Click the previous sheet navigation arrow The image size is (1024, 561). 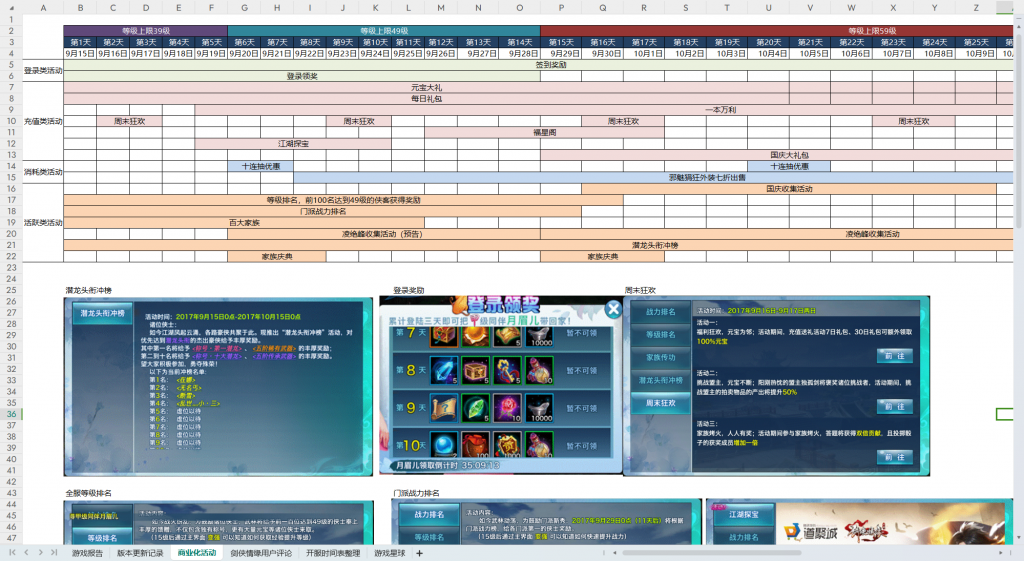click(x=25, y=553)
